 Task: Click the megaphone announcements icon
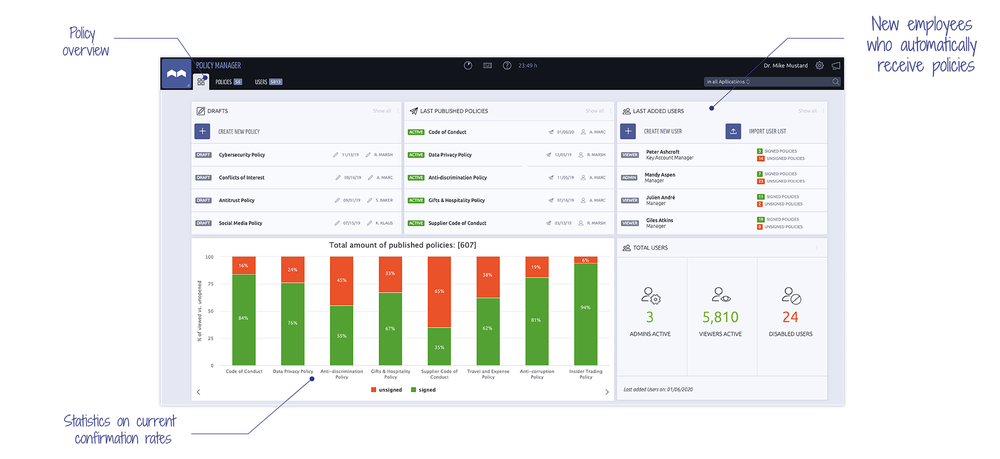tap(835, 65)
